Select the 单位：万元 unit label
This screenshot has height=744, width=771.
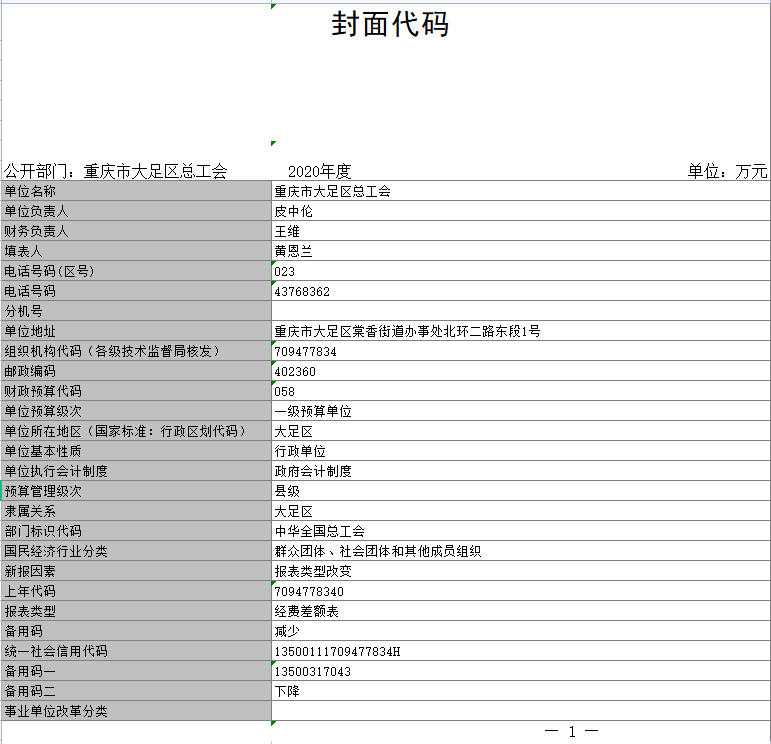pos(727,171)
